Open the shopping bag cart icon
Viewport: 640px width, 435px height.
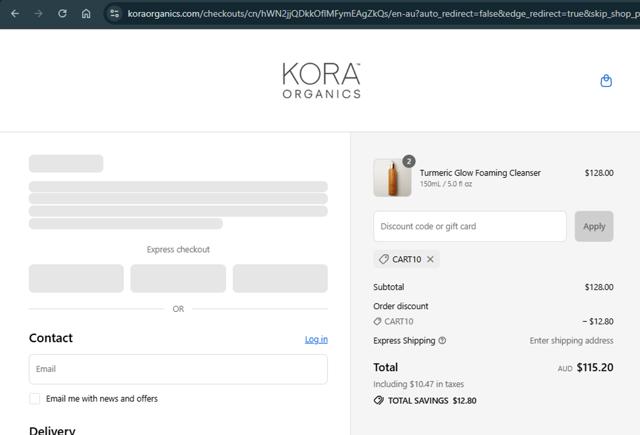click(x=606, y=81)
